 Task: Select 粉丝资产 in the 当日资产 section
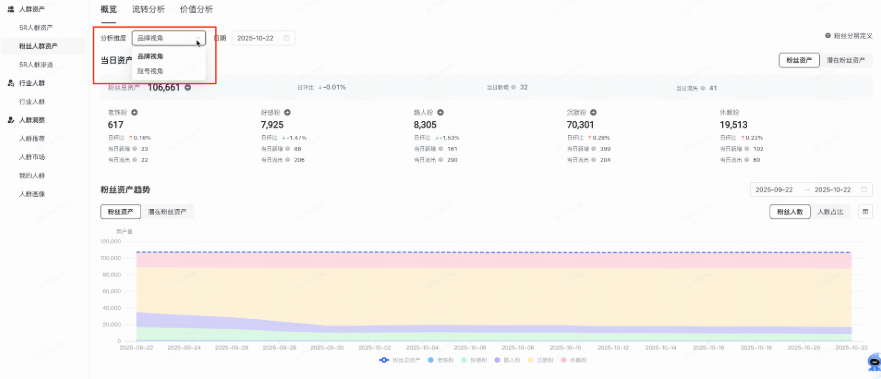799,60
